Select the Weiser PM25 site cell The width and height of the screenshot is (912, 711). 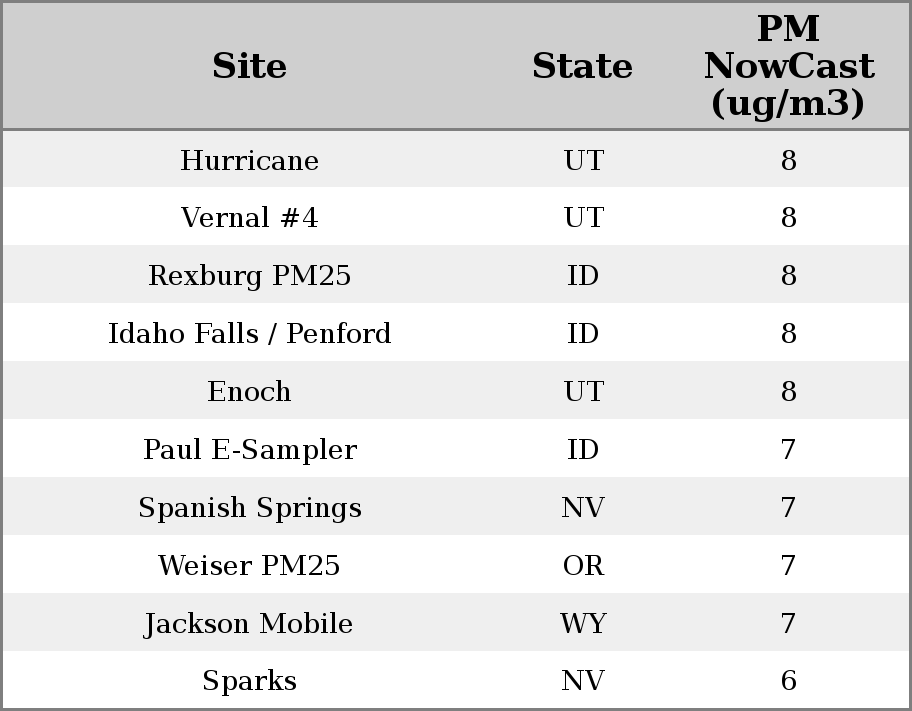[249, 566]
